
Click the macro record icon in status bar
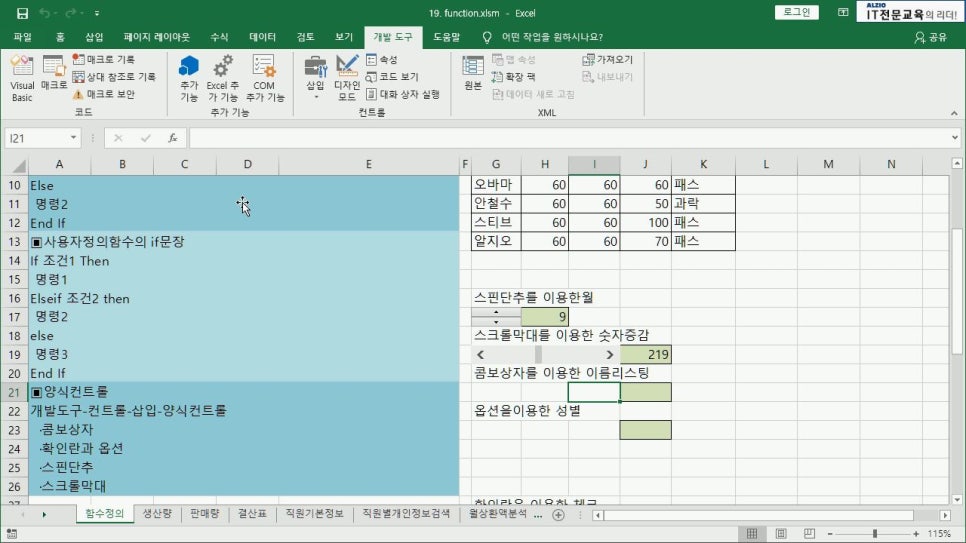click(x=11, y=534)
